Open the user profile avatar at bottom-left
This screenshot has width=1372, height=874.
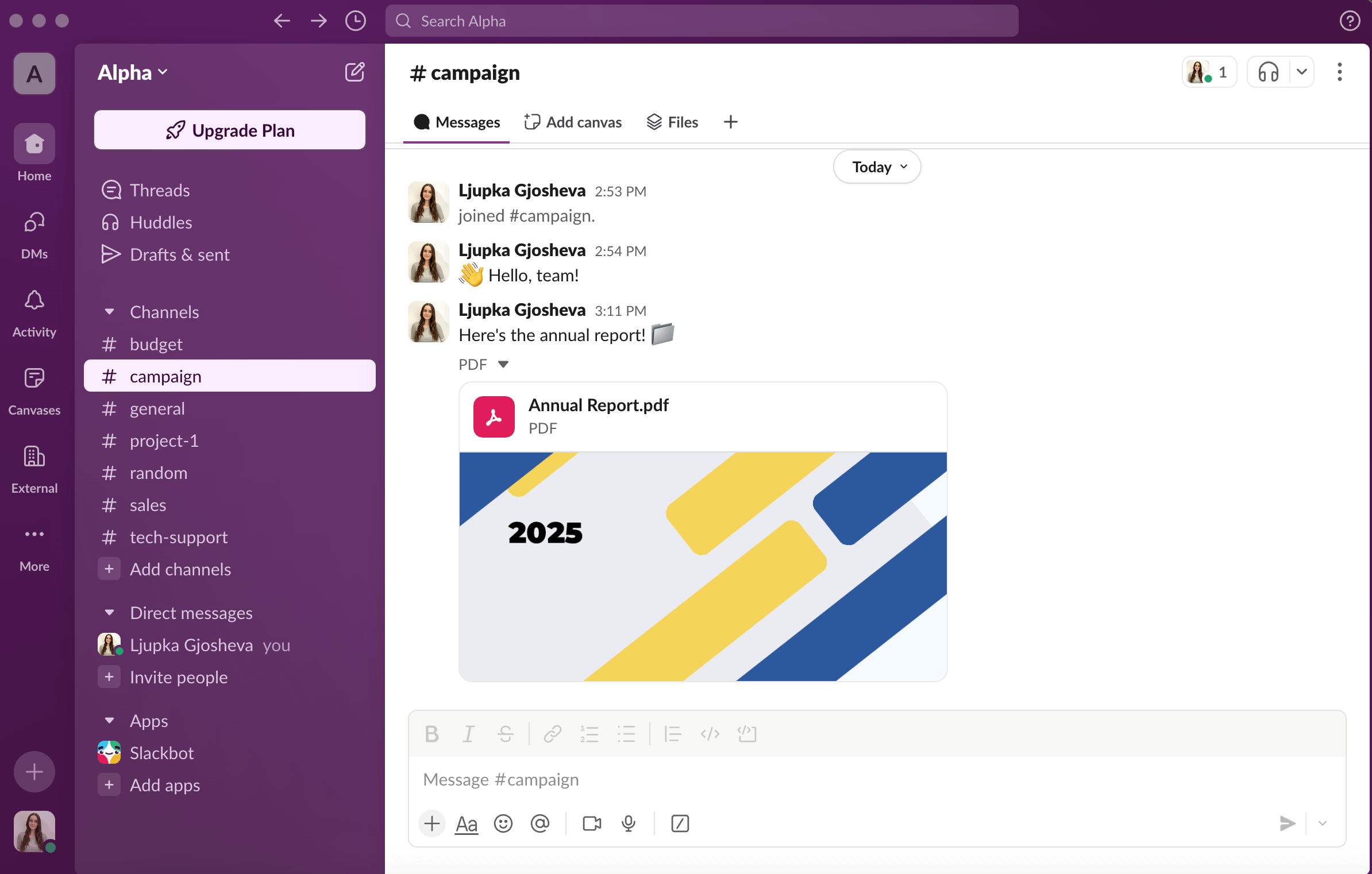34,831
